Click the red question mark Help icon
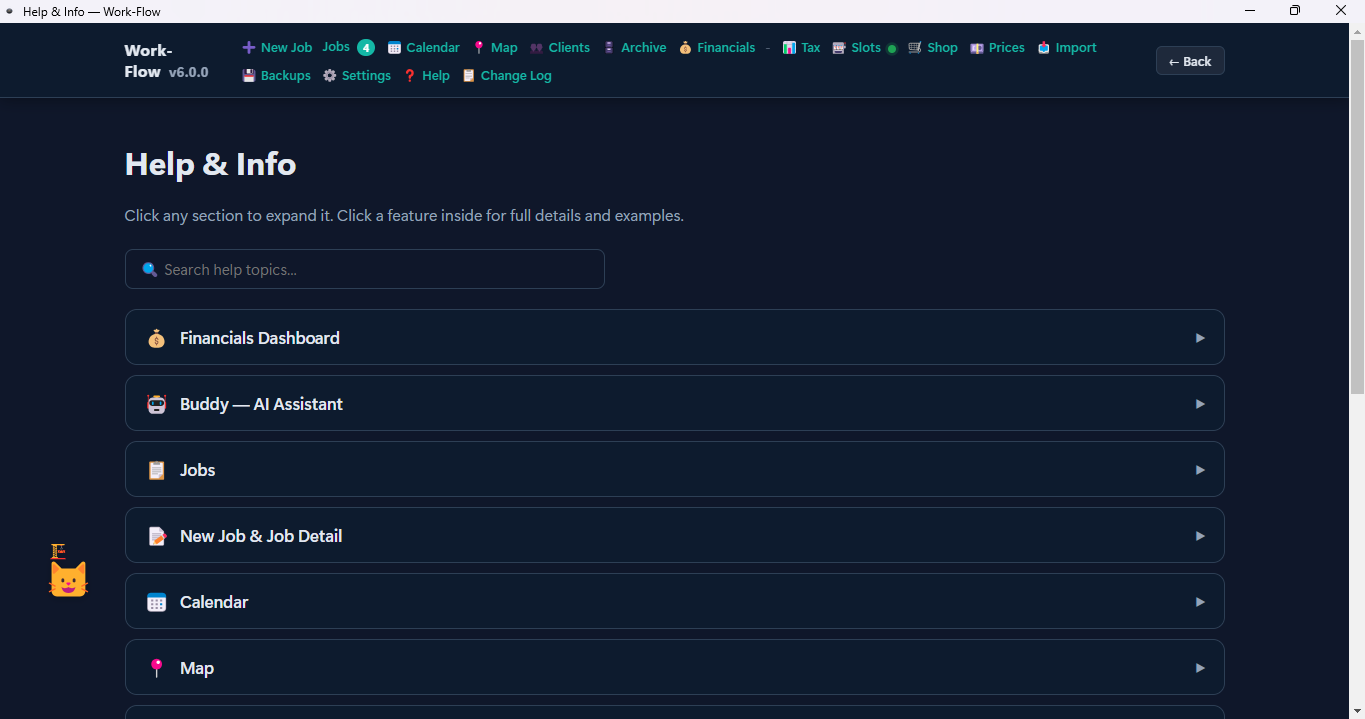Screen dimensions: 1365x719 tap(410, 76)
